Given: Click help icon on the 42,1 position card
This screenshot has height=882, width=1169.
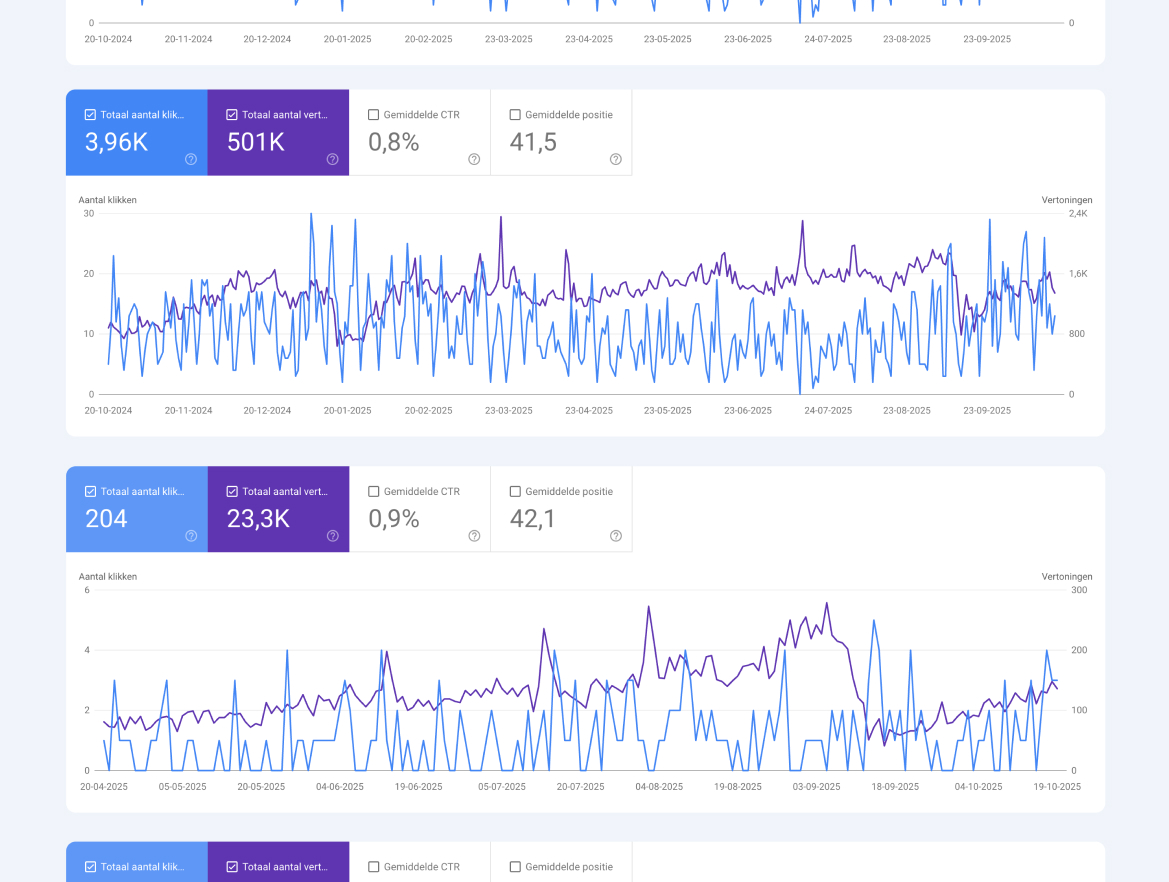Looking at the screenshot, I should point(616,536).
